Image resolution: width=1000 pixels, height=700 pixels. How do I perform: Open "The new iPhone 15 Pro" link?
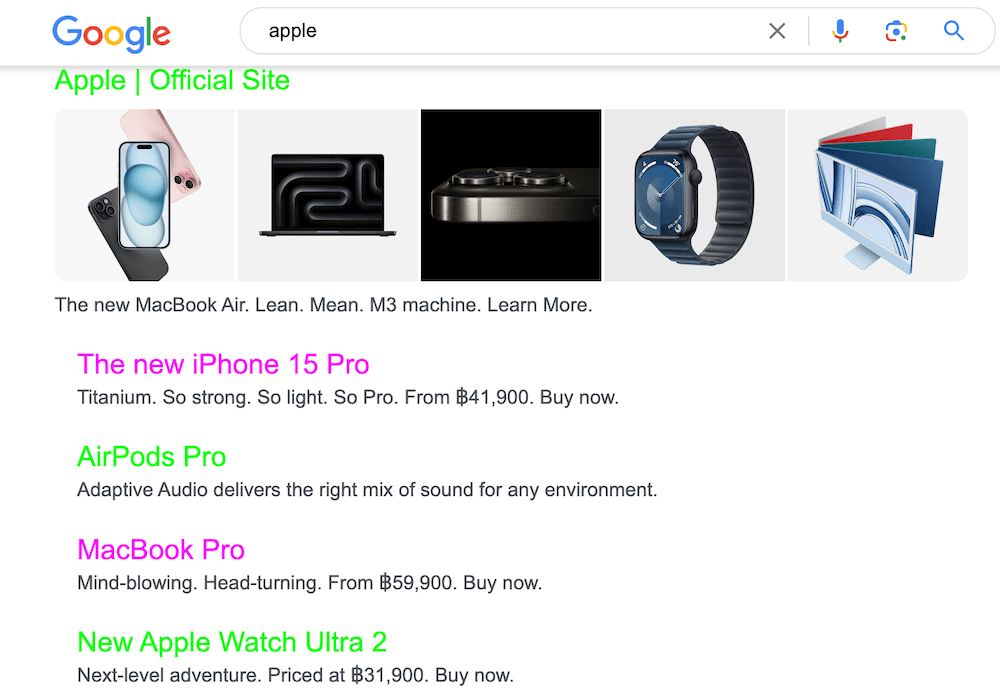[223, 364]
